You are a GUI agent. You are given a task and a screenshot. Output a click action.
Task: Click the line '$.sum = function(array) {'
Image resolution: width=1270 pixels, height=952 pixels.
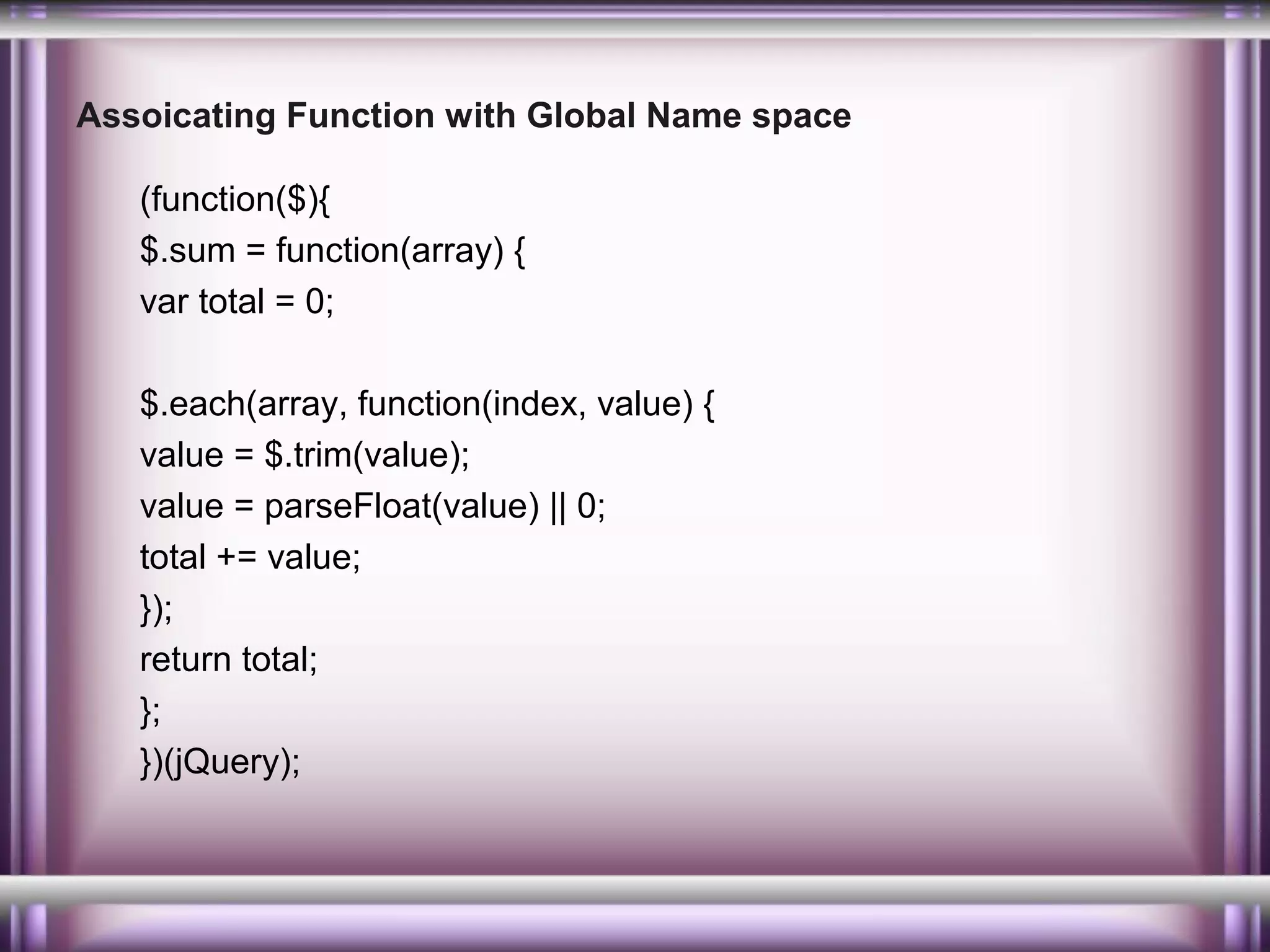click(332, 251)
